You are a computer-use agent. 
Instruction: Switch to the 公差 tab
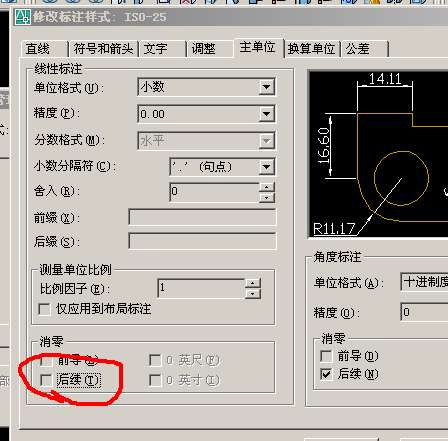365,49
